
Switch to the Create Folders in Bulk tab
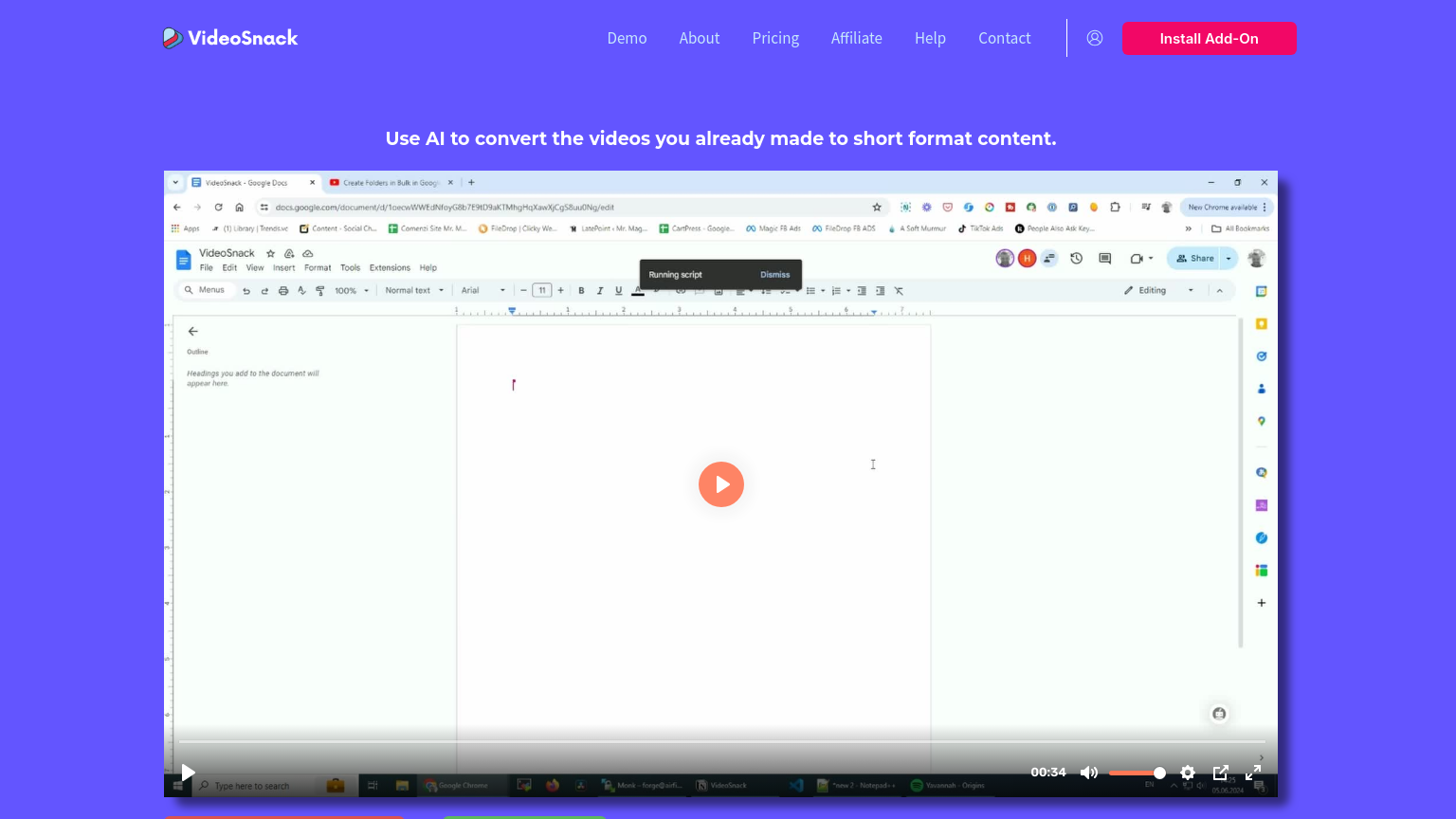[x=389, y=182]
